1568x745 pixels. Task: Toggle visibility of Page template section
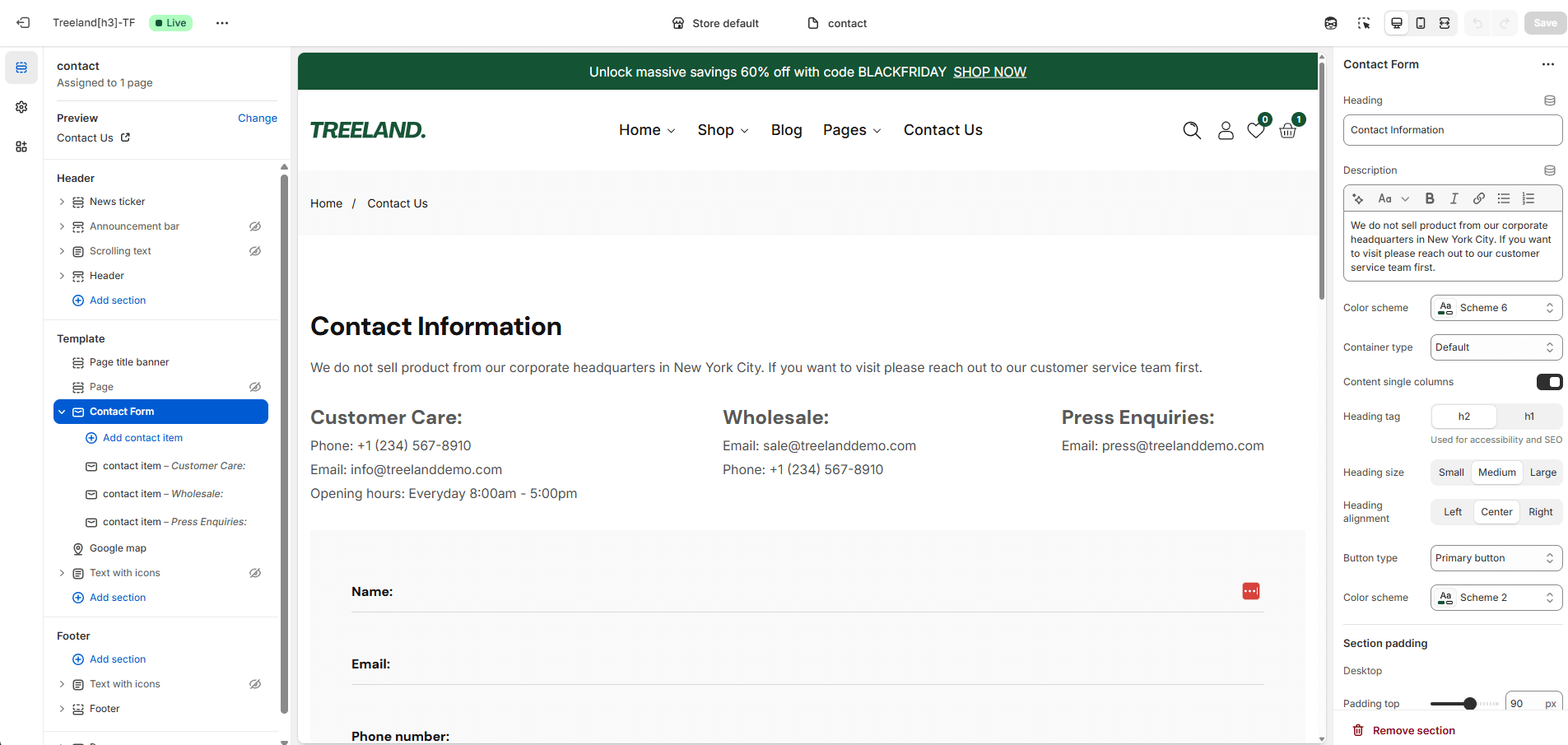coord(255,387)
